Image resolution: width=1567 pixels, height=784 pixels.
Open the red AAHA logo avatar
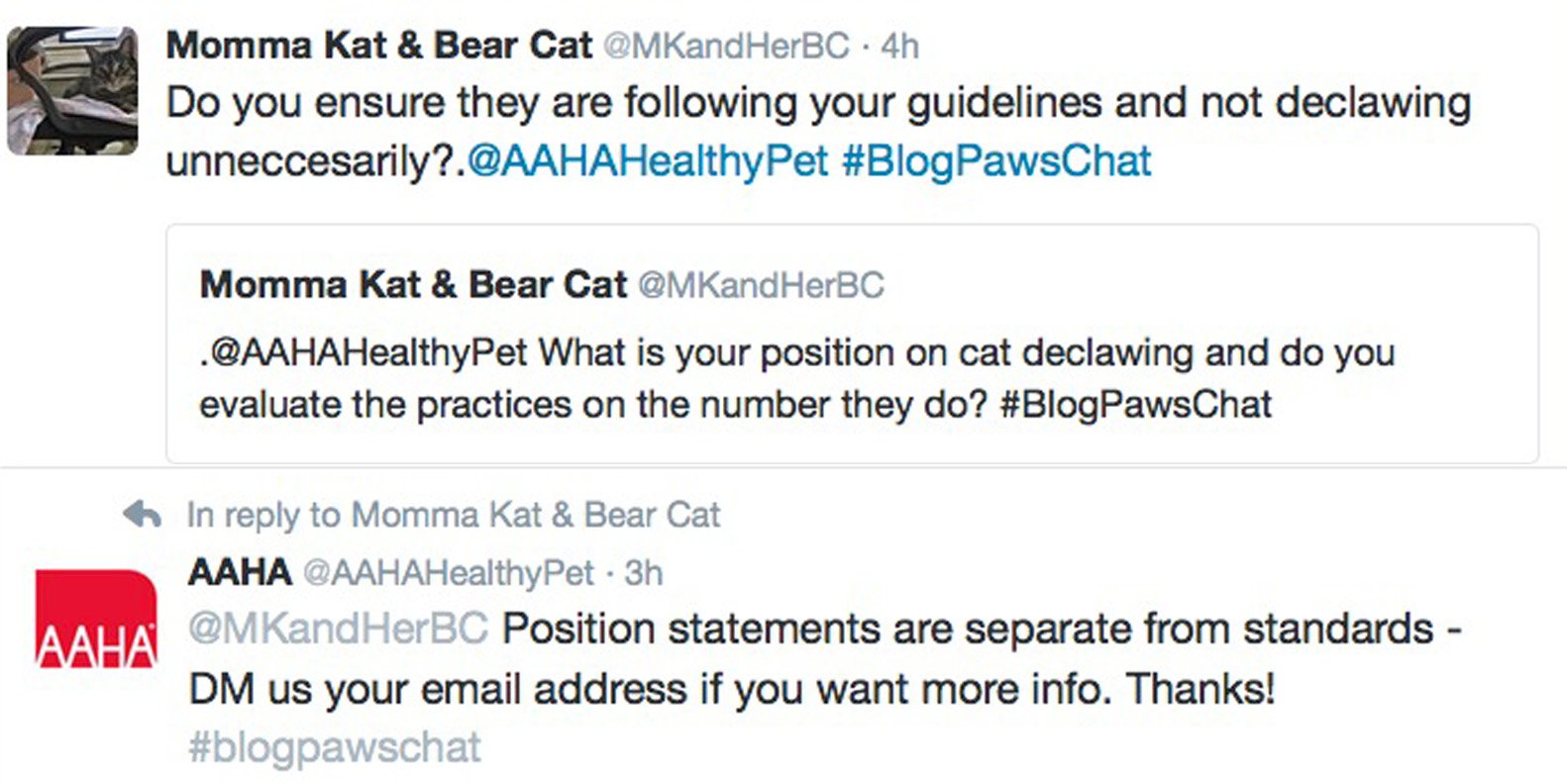[x=96, y=619]
